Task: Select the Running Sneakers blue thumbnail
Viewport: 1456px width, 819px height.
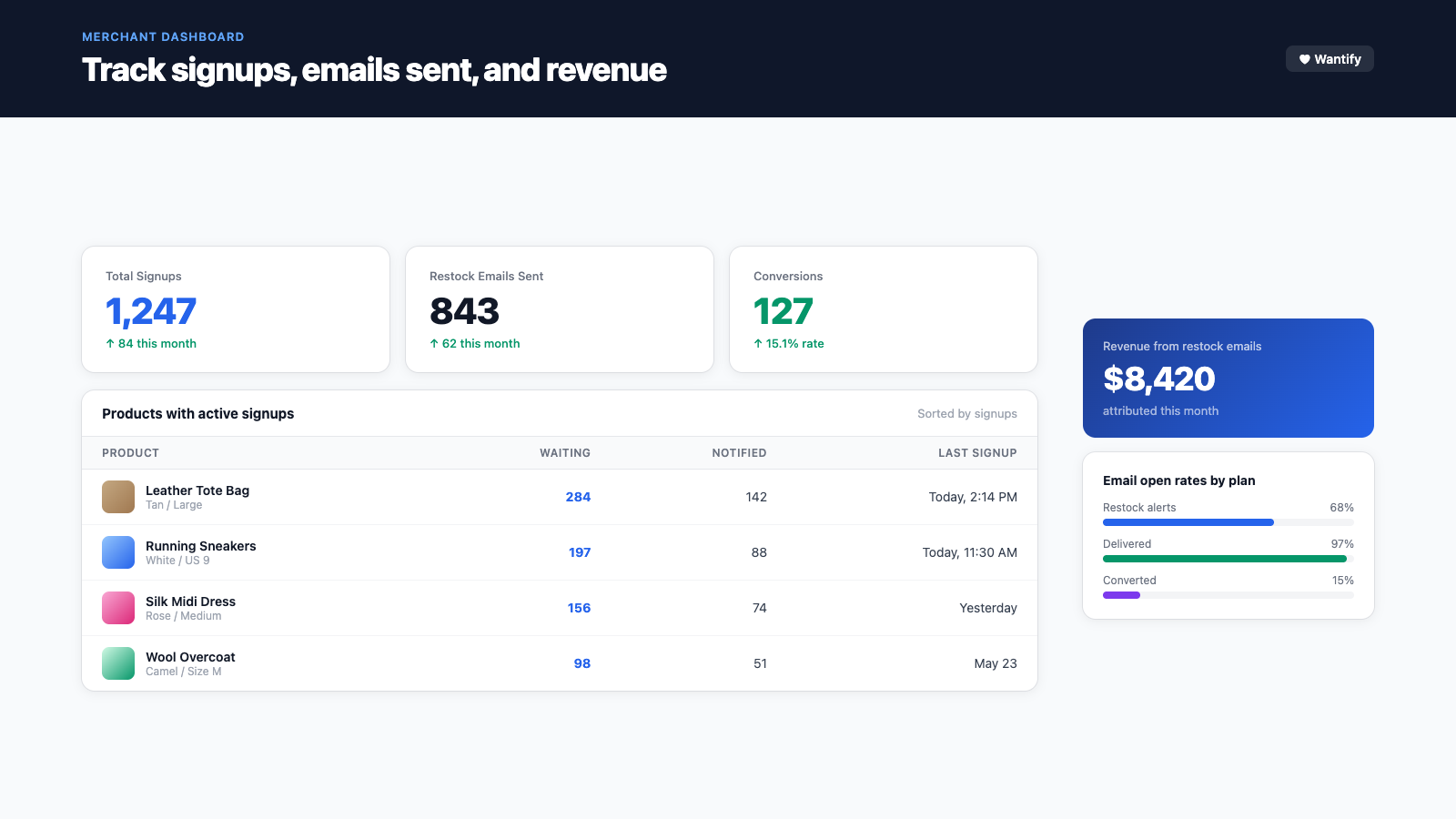Action: tap(118, 552)
